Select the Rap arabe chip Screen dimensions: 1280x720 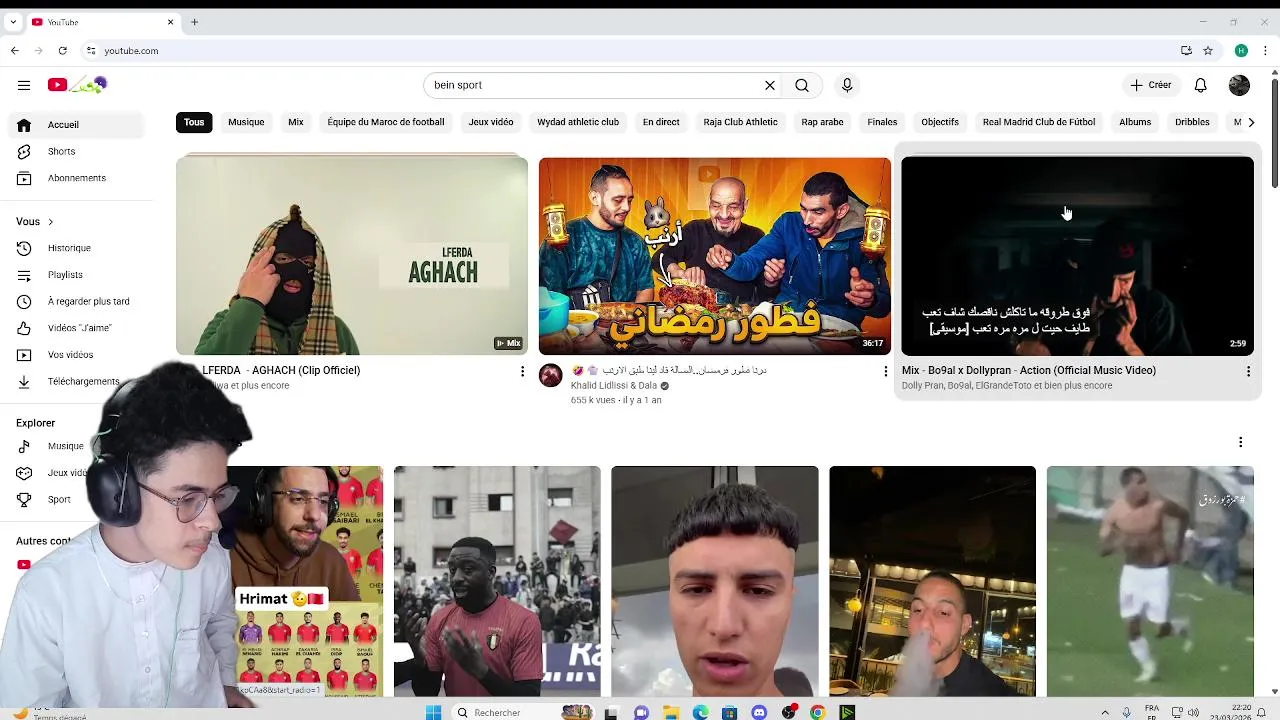point(822,122)
